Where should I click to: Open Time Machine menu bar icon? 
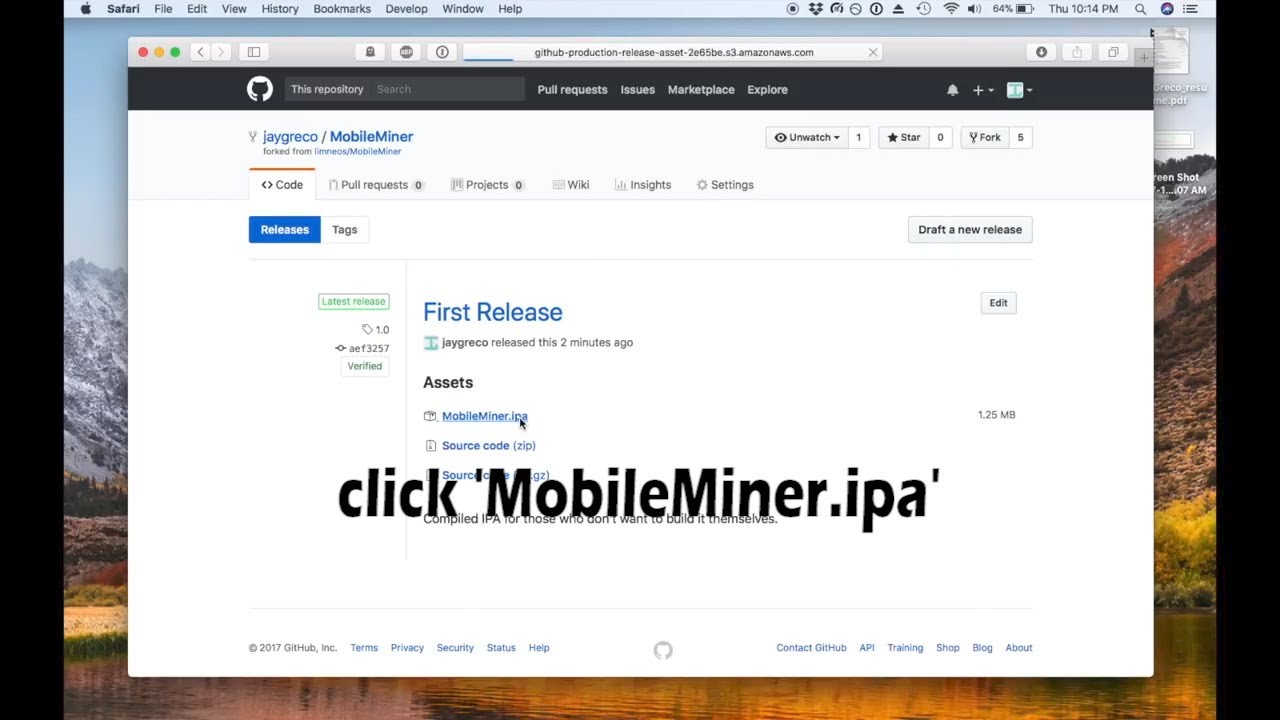924,9
